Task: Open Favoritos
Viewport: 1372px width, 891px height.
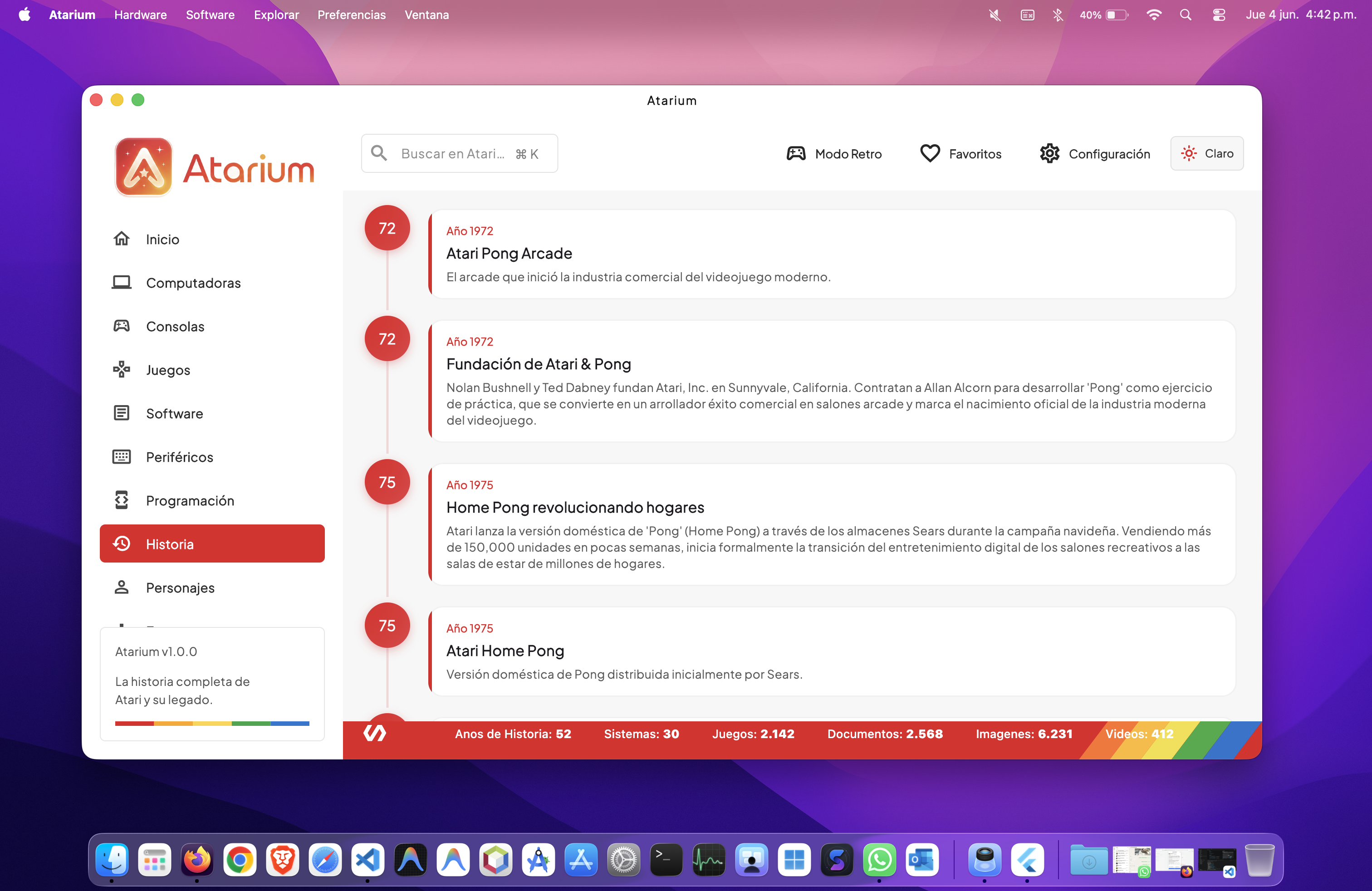Action: coord(961,153)
